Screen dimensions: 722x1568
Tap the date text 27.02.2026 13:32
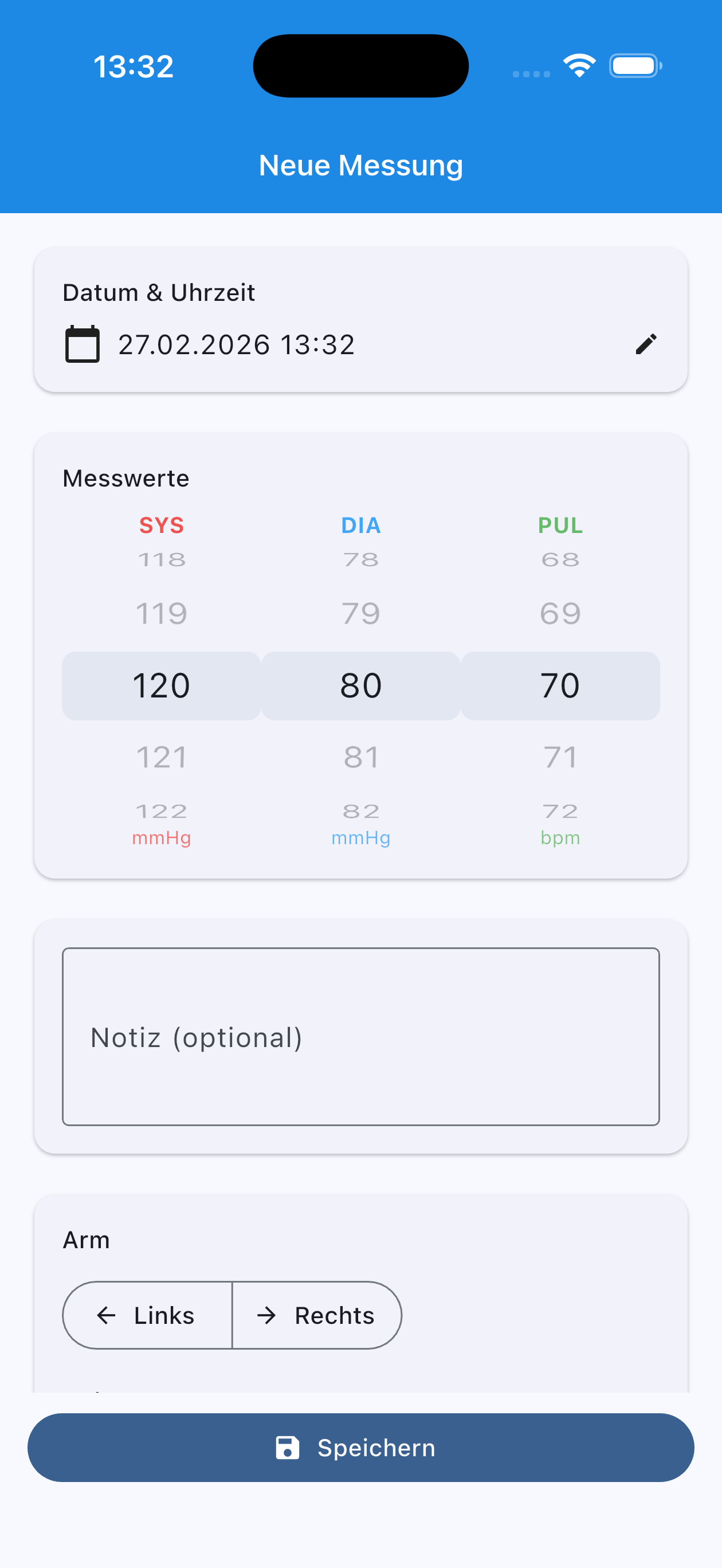[236, 344]
